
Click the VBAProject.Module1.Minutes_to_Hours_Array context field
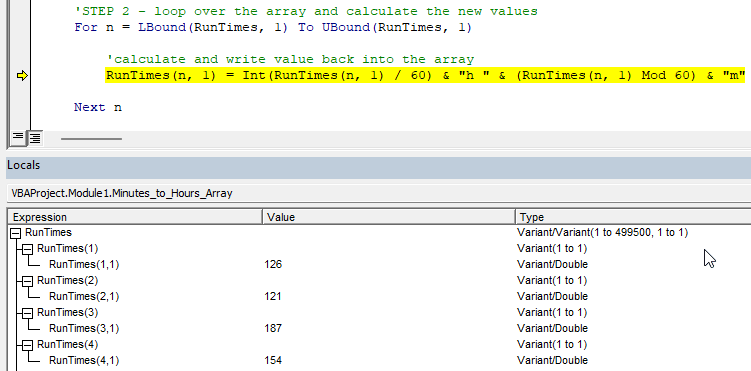coord(378,193)
